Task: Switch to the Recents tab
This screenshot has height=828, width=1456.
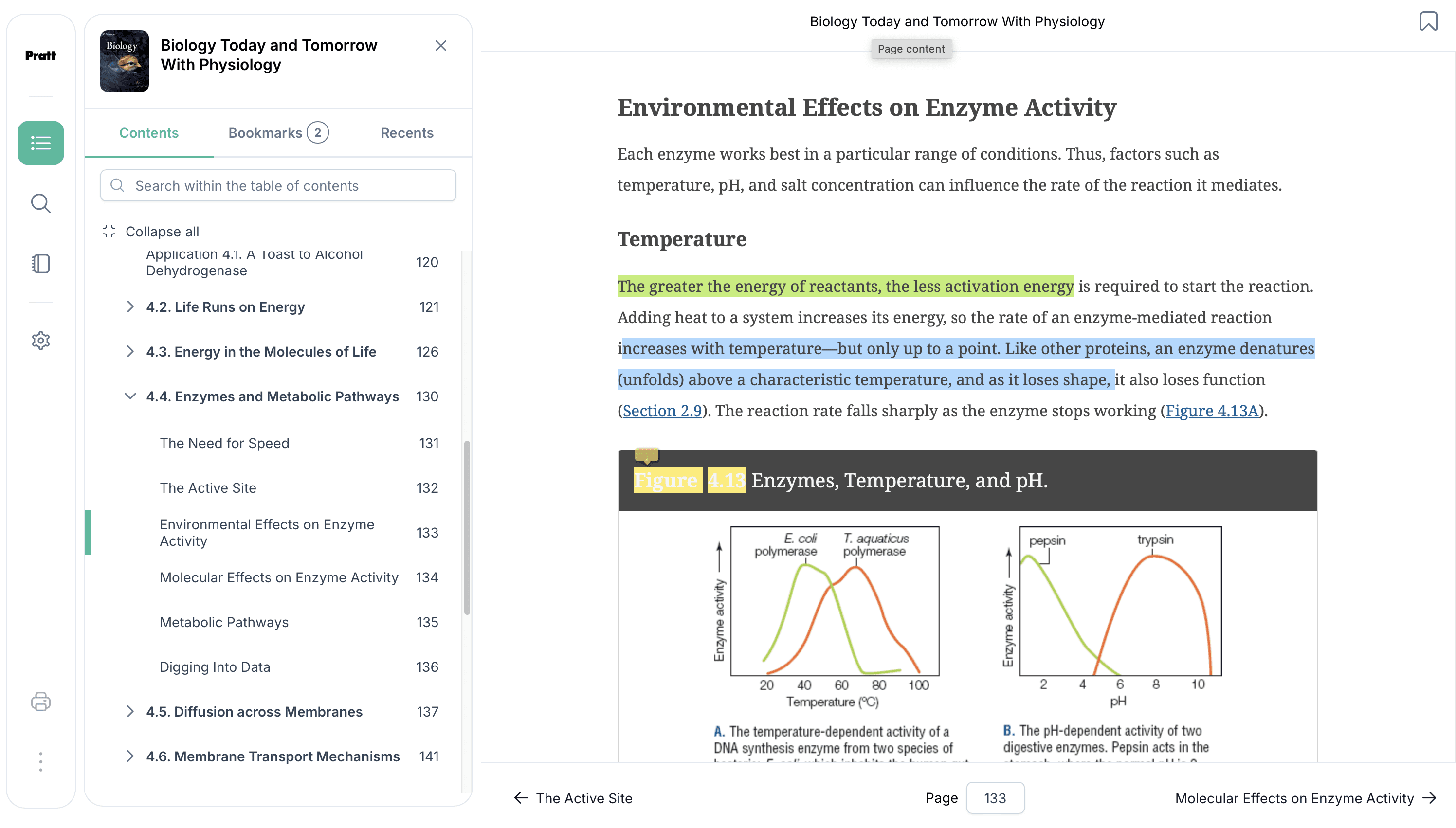Action: click(407, 133)
